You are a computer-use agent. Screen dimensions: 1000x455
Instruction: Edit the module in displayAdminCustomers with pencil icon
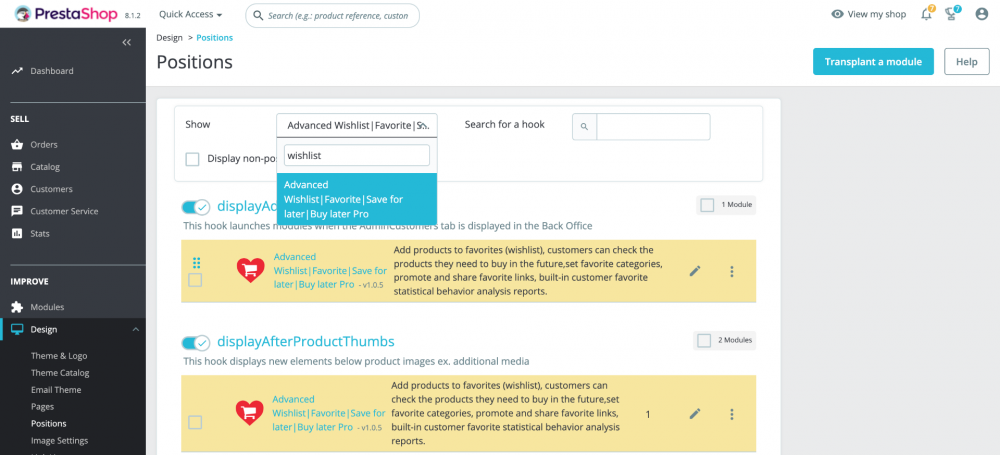pyautogui.click(x=695, y=271)
